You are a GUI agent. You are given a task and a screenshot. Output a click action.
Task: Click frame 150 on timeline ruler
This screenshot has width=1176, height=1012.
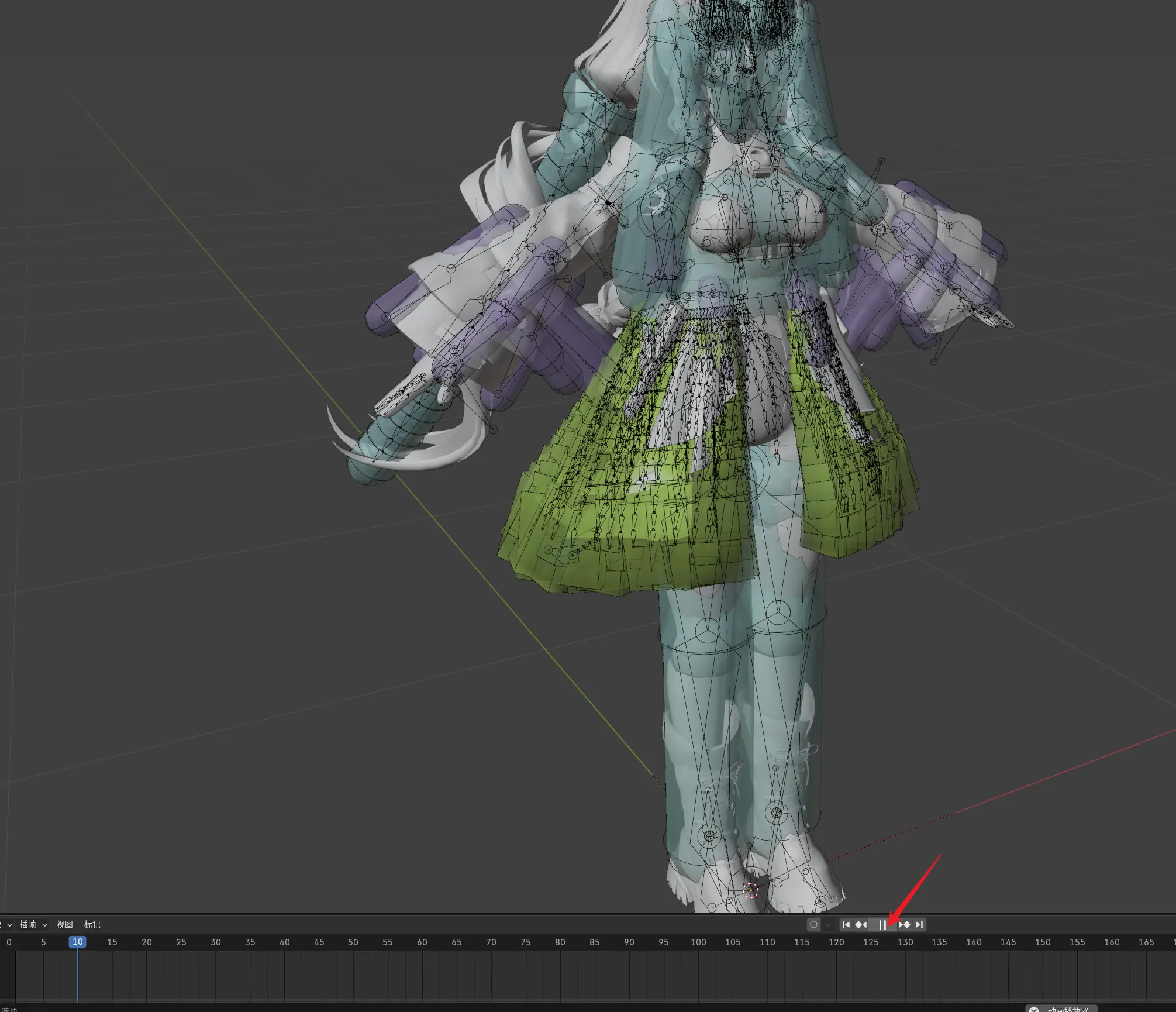1043,942
